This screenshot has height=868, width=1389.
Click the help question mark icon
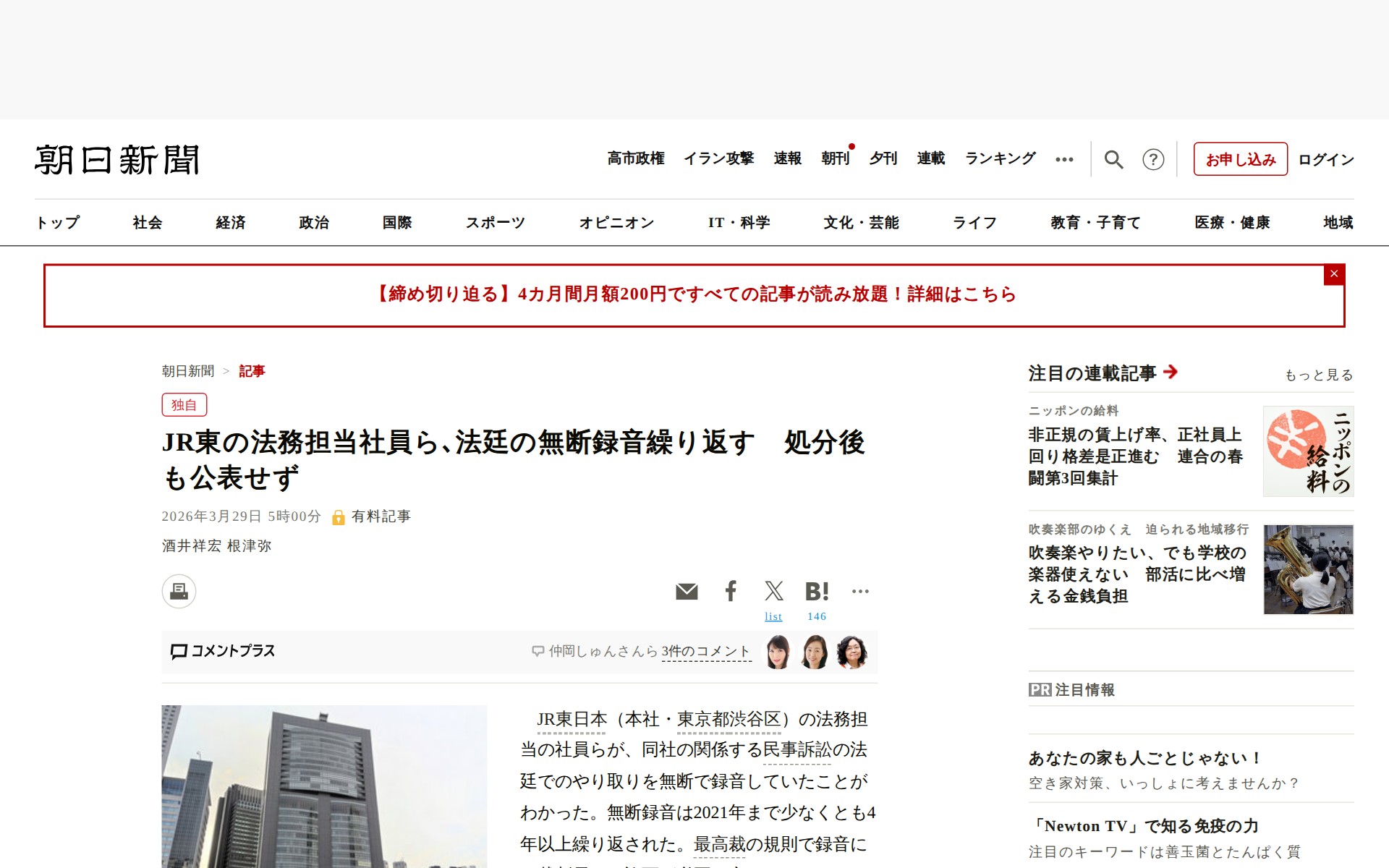(x=1155, y=159)
